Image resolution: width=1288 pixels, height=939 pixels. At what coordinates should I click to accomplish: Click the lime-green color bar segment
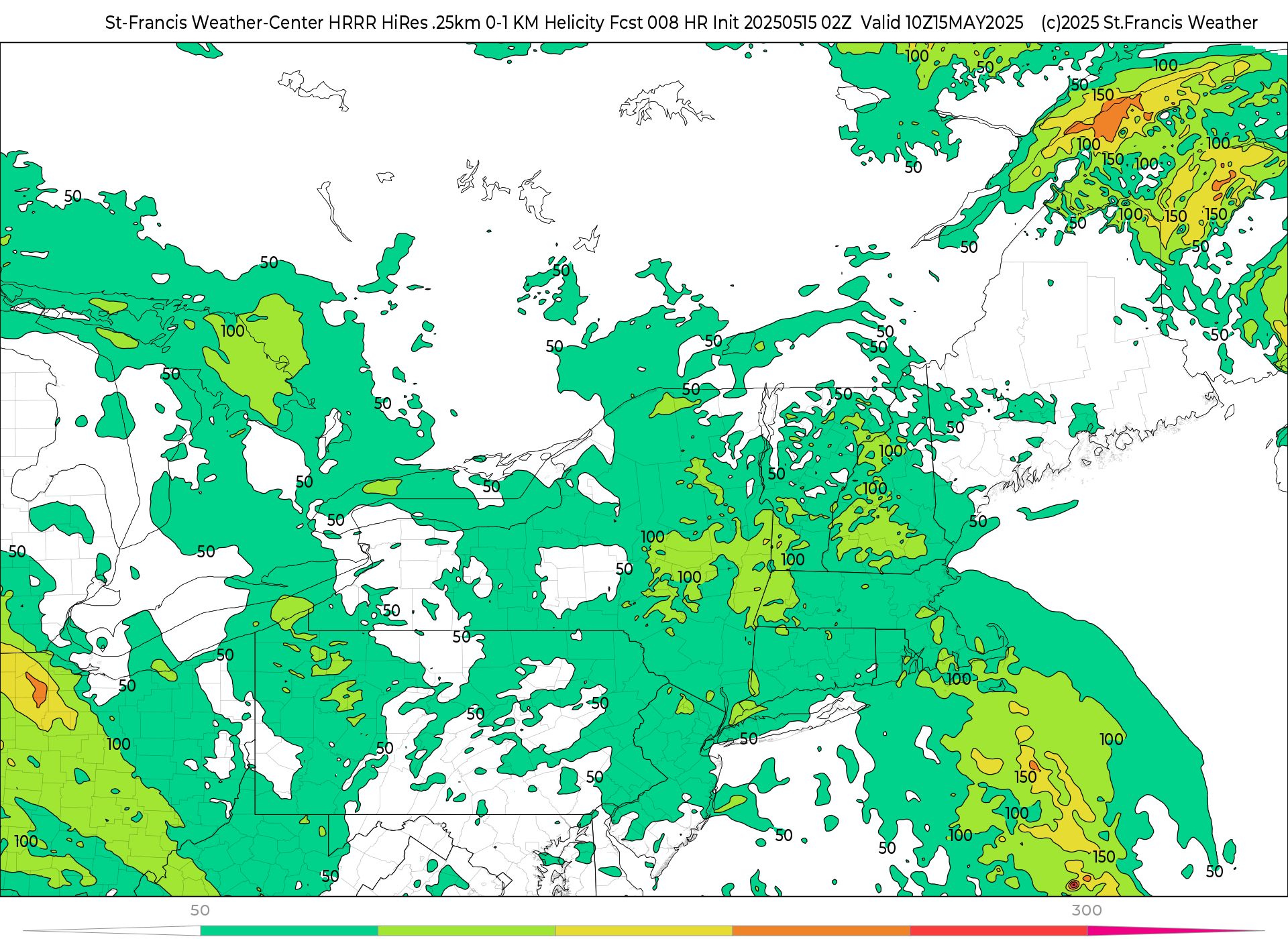467,931
